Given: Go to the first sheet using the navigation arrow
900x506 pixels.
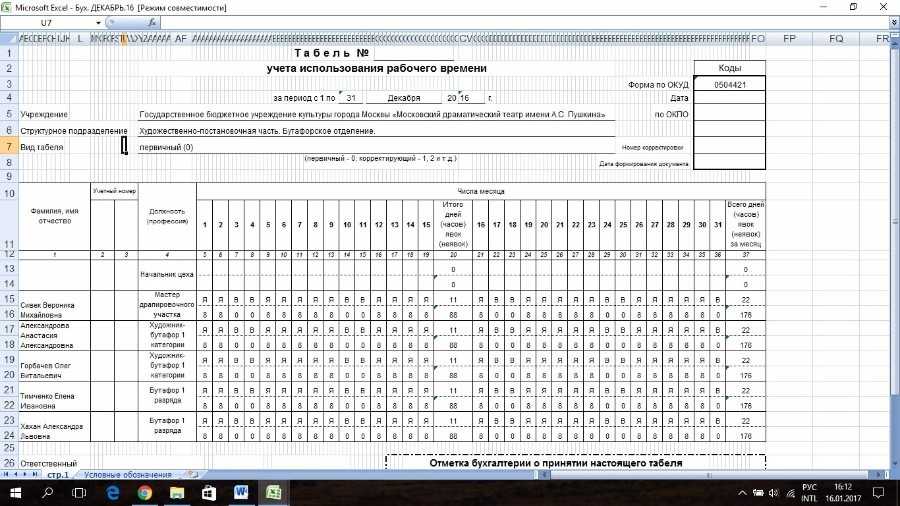Looking at the screenshot, I should [6, 474].
